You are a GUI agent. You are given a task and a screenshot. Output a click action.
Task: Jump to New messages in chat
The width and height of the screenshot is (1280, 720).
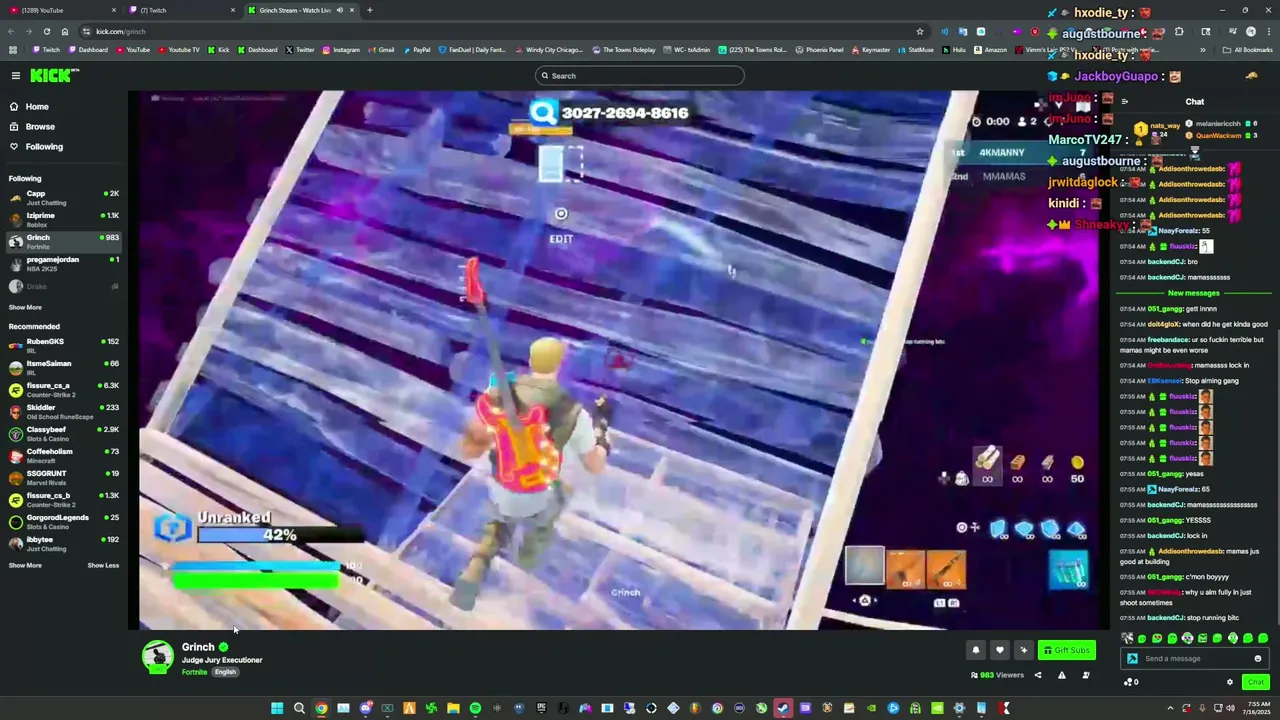(1193, 293)
